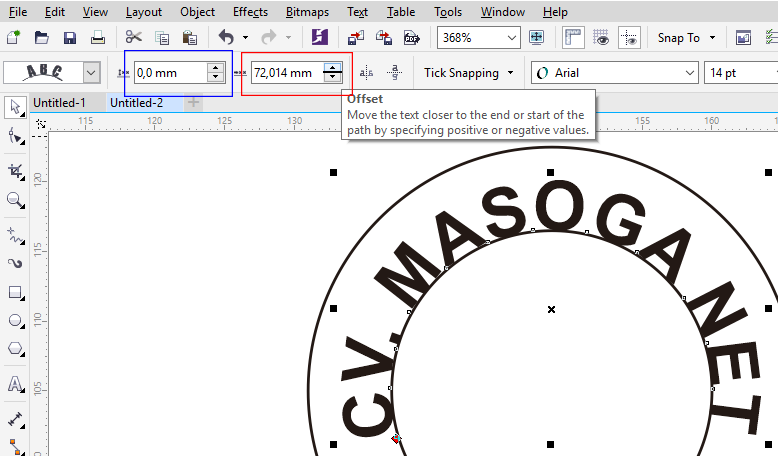Toggle full-screen preview icon

tap(536, 38)
